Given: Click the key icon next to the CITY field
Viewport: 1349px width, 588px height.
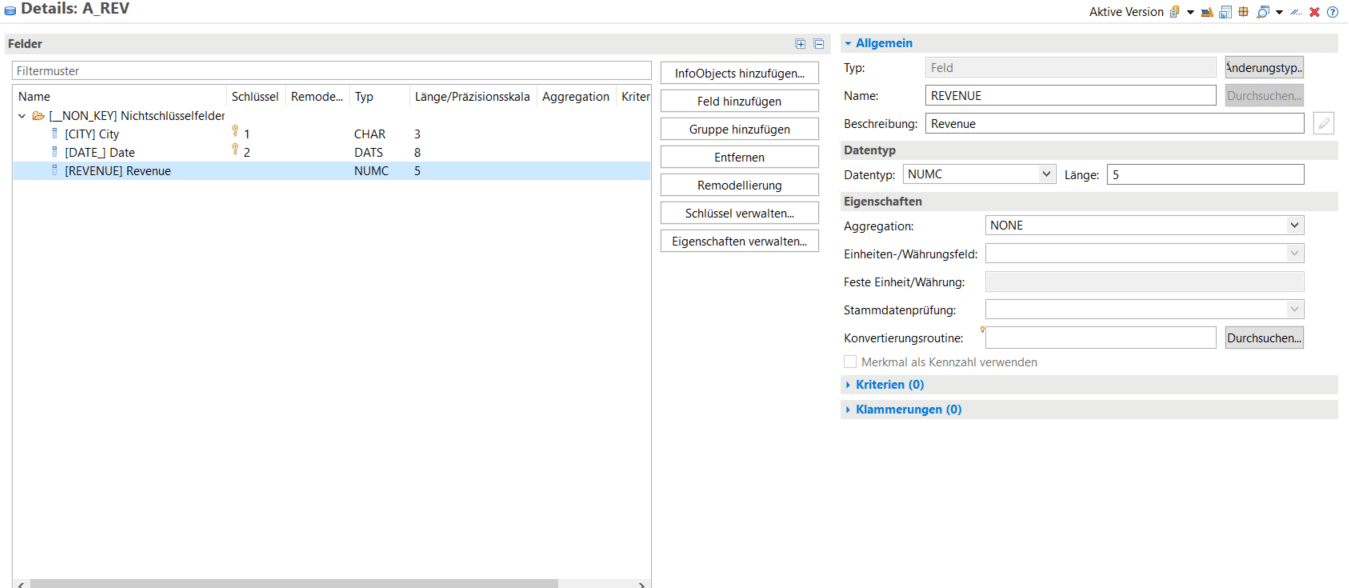Looking at the screenshot, I should coord(233,133).
